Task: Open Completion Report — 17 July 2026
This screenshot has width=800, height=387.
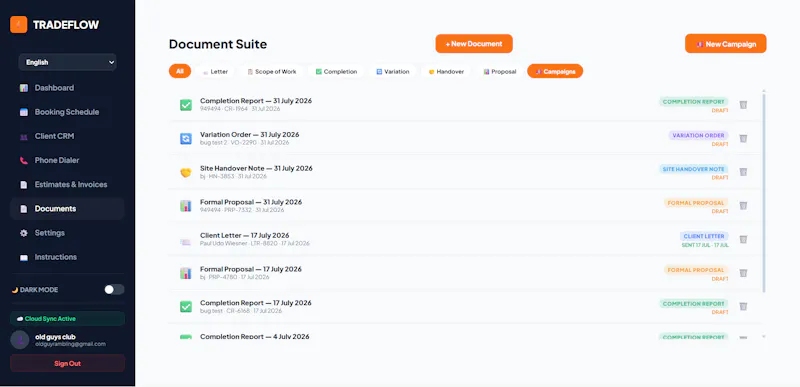Action: tap(256, 303)
